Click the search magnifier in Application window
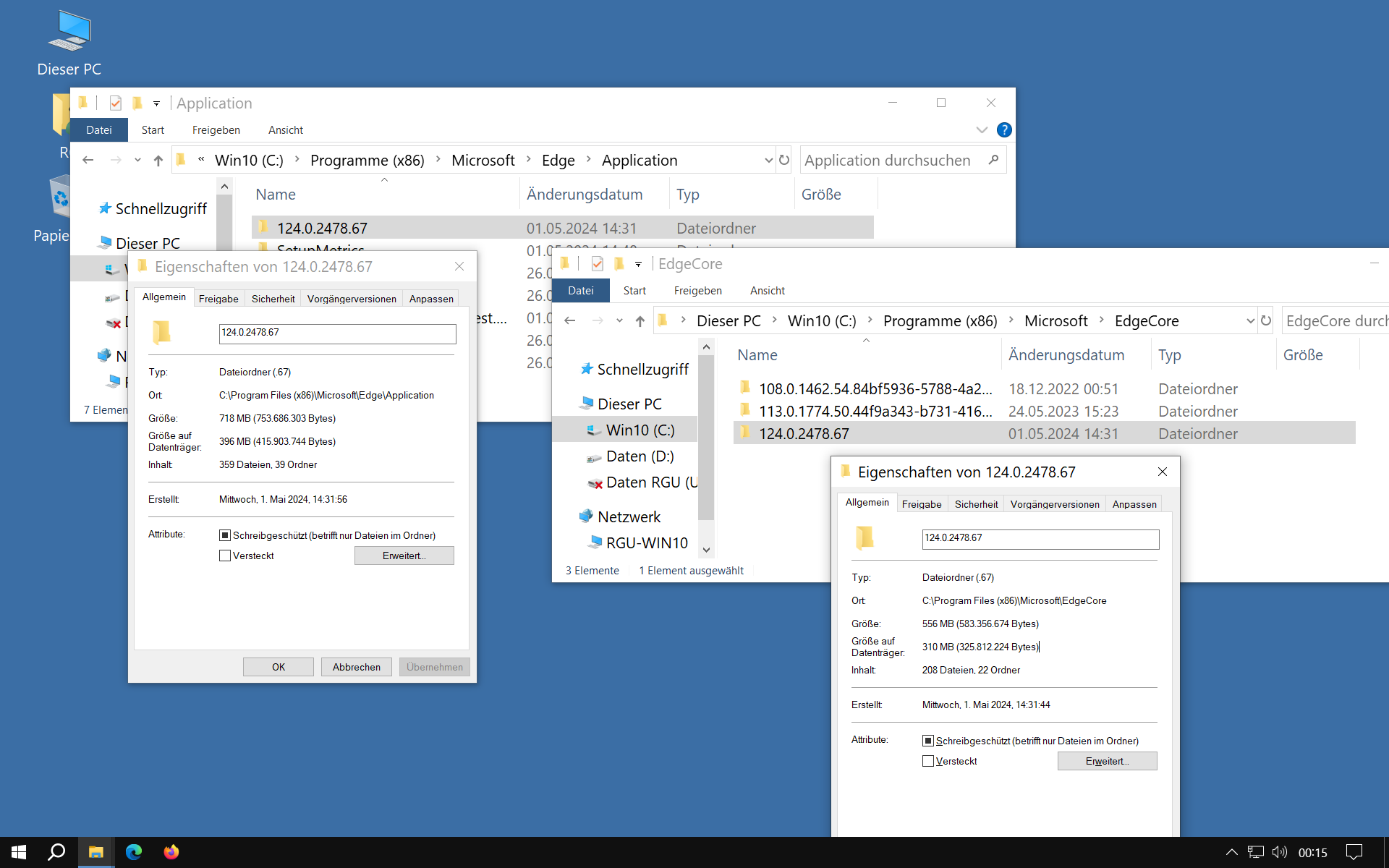Image resolution: width=1389 pixels, height=868 pixels. point(993,160)
